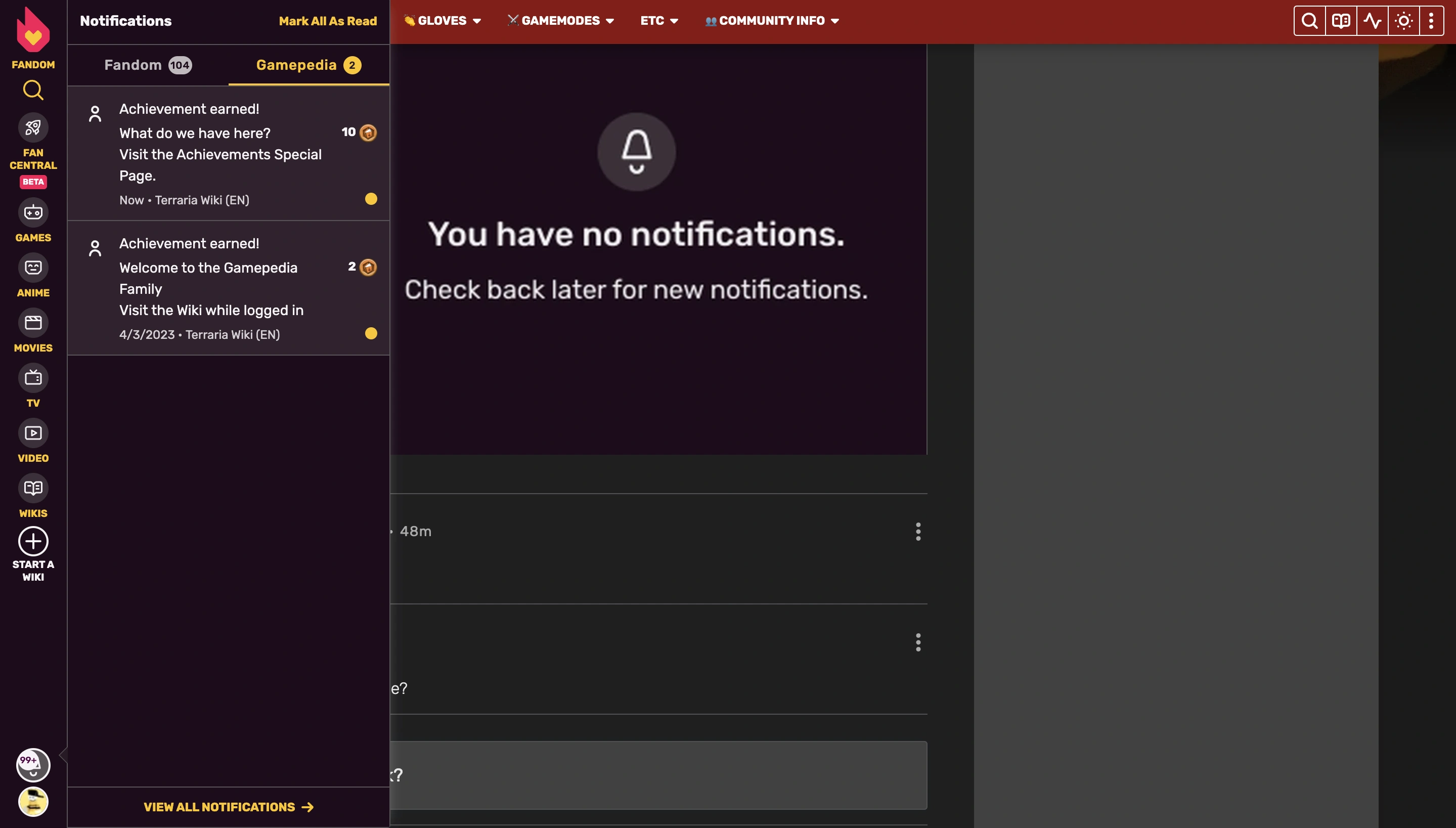Viewport: 1456px width, 828px height.
Task: Open the Games section in the sidebar
Action: [x=33, y=212]
